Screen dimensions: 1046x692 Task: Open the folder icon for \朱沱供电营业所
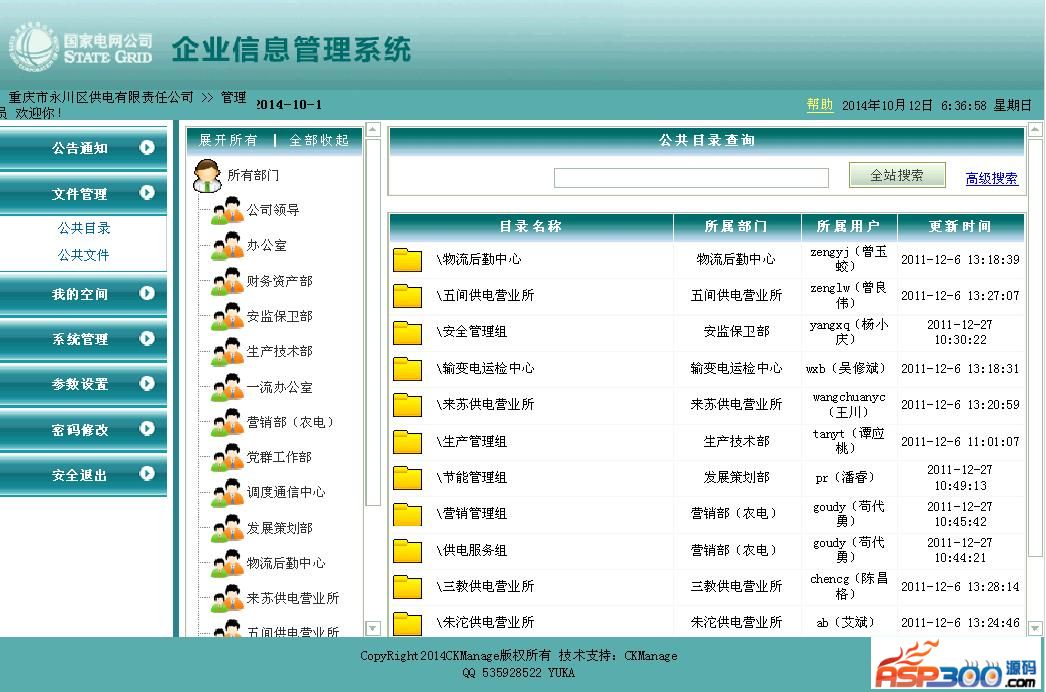click(408, 623)
